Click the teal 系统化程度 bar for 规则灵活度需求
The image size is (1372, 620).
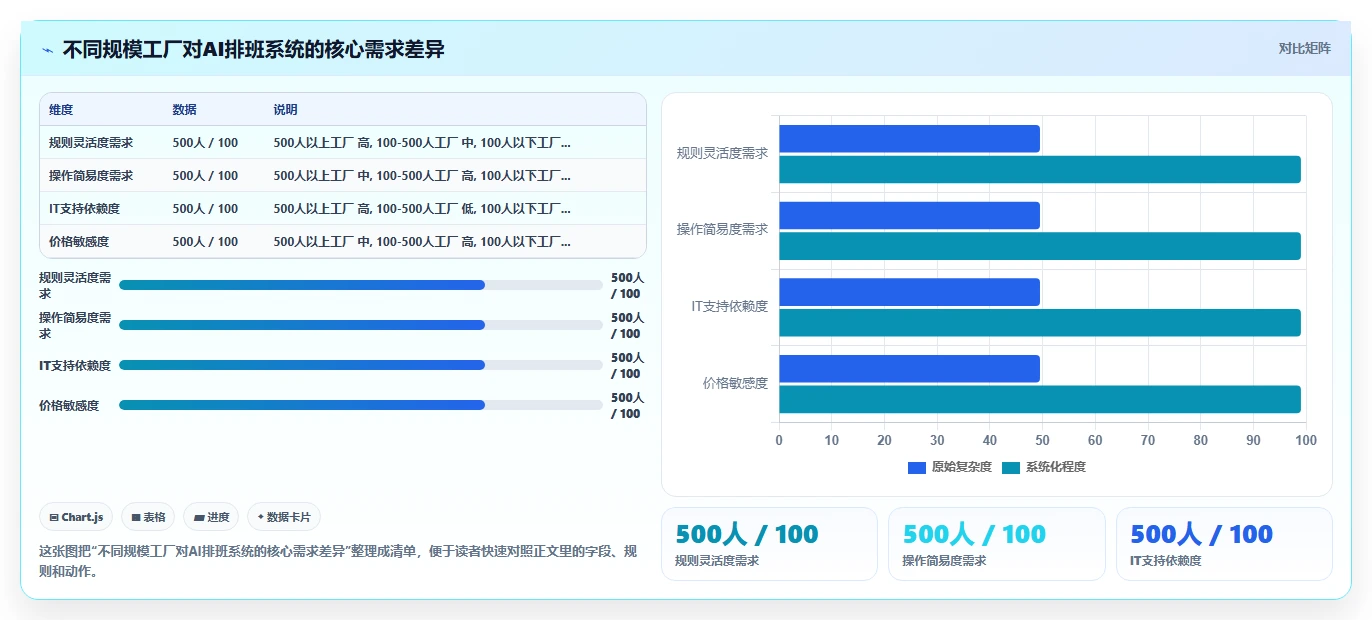pyautogui.click(x=1040, y=169)
